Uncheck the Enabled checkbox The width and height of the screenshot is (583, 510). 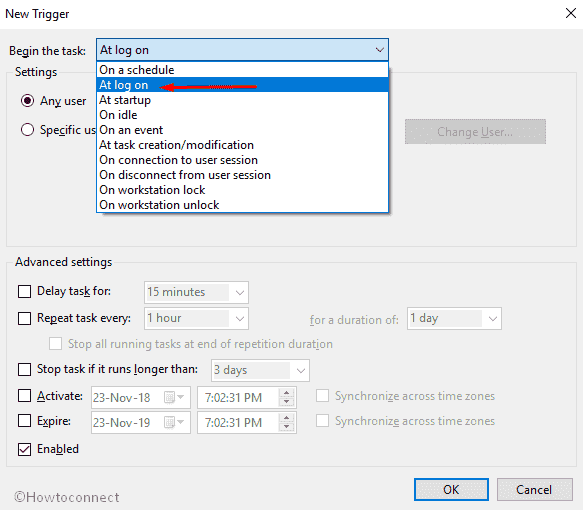click(25, 449)
